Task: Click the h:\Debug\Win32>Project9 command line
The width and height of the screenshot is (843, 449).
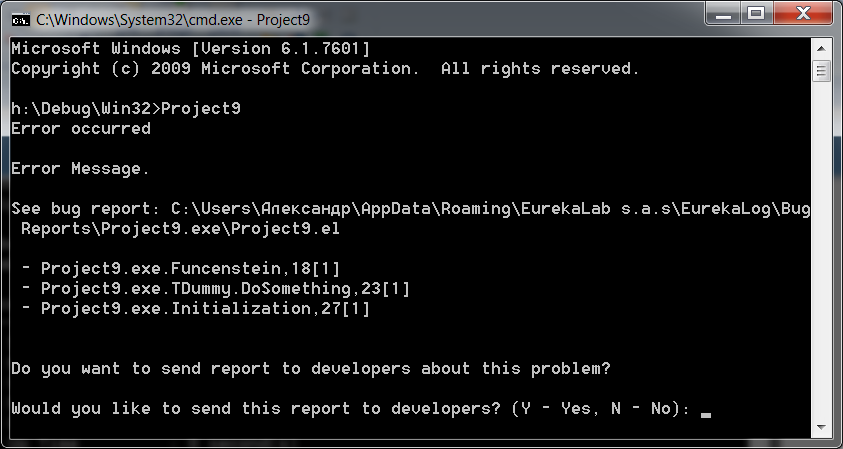Action: pyautogui.click(x=126, y=109)
